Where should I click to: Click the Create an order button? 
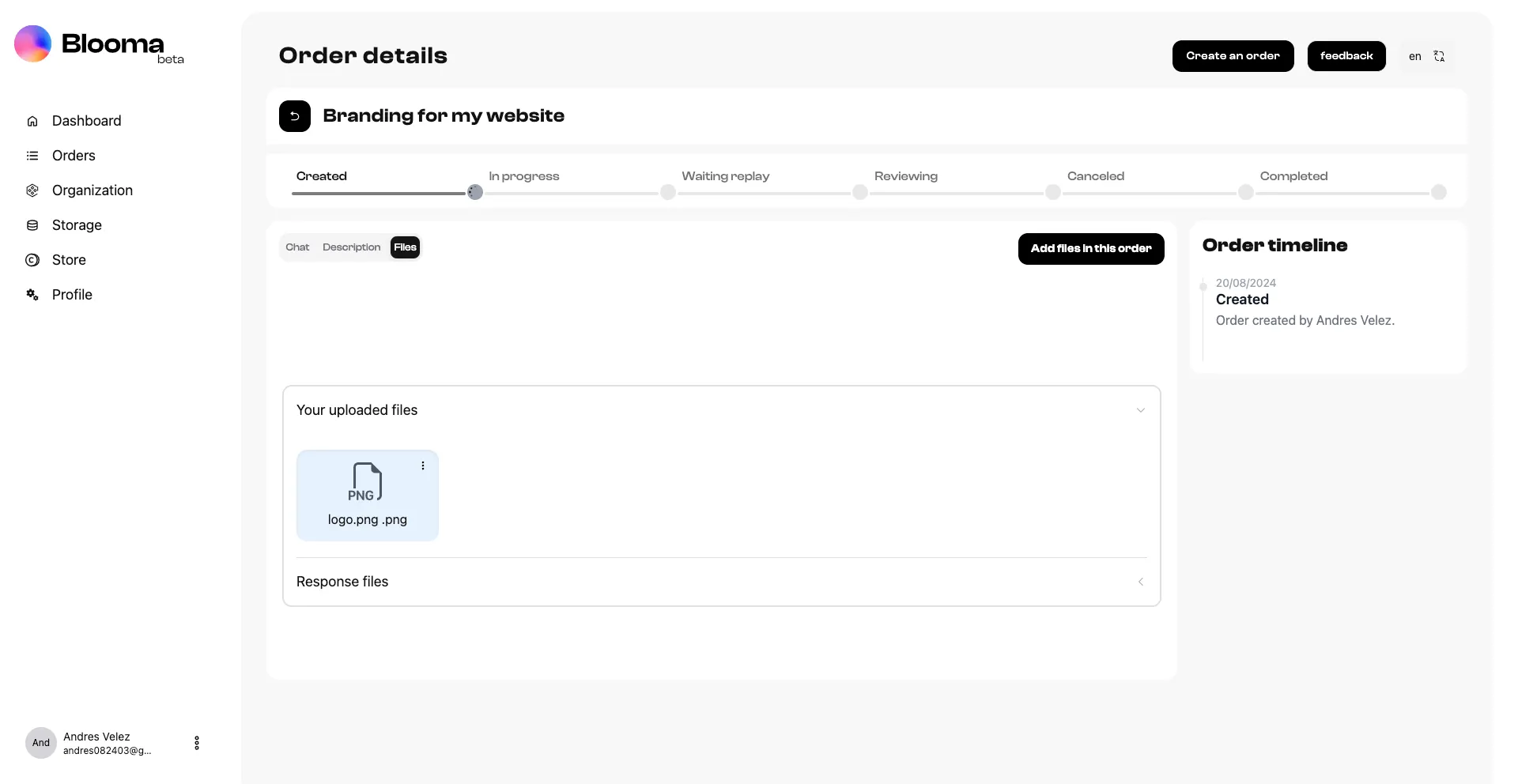pyautogui.click(x=1233, y=56)
